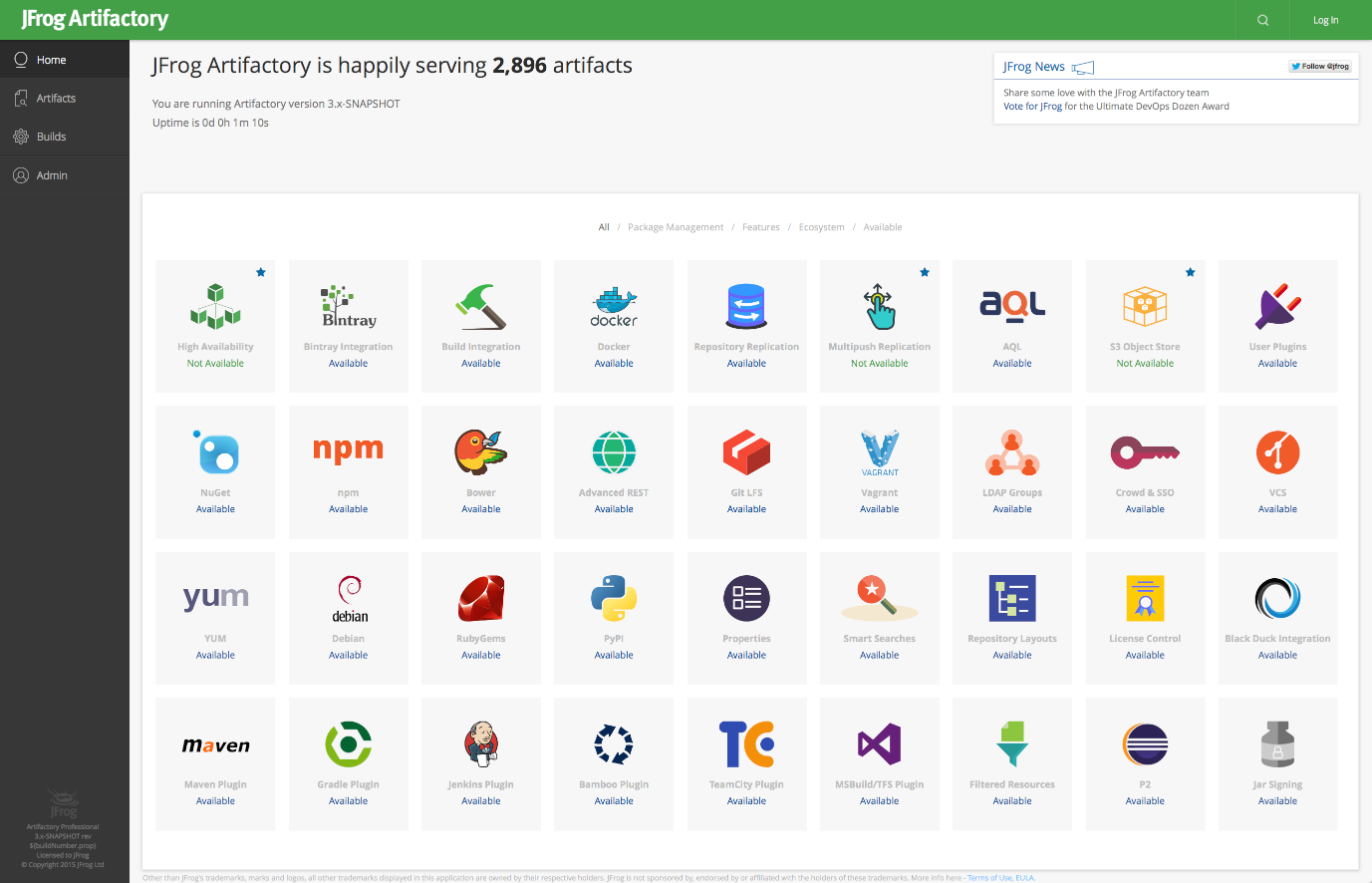Open the Vagrant logo tile

[x=880, y=452]
